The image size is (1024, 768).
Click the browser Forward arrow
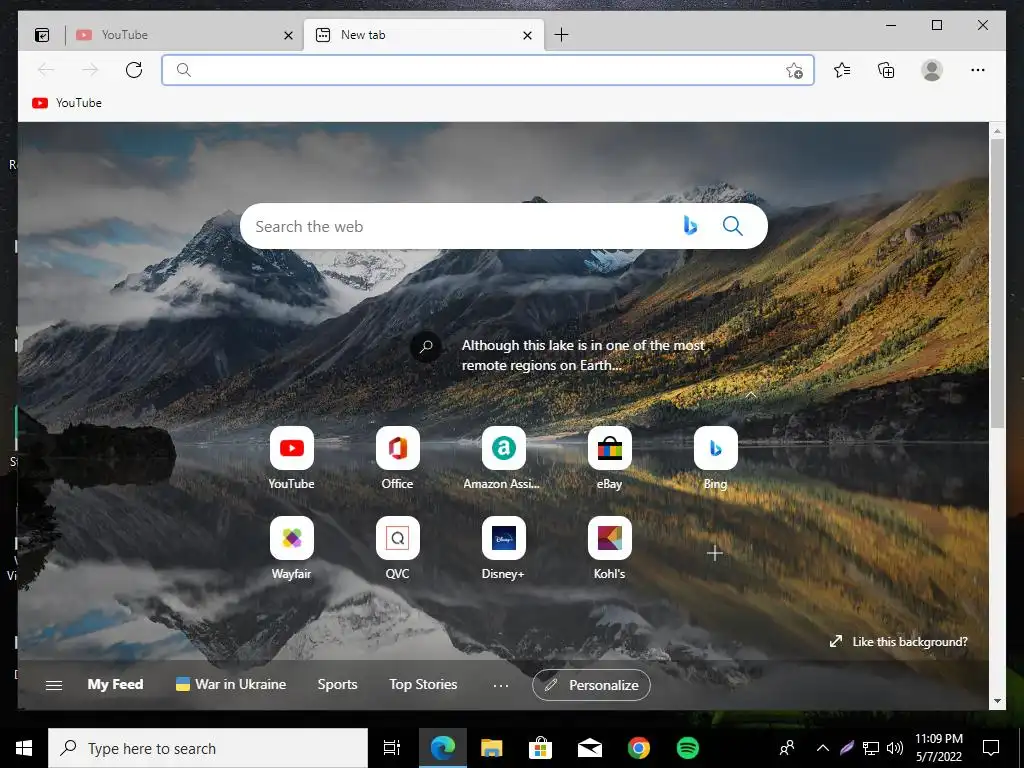pyautogui.click(x=90, y=70)
